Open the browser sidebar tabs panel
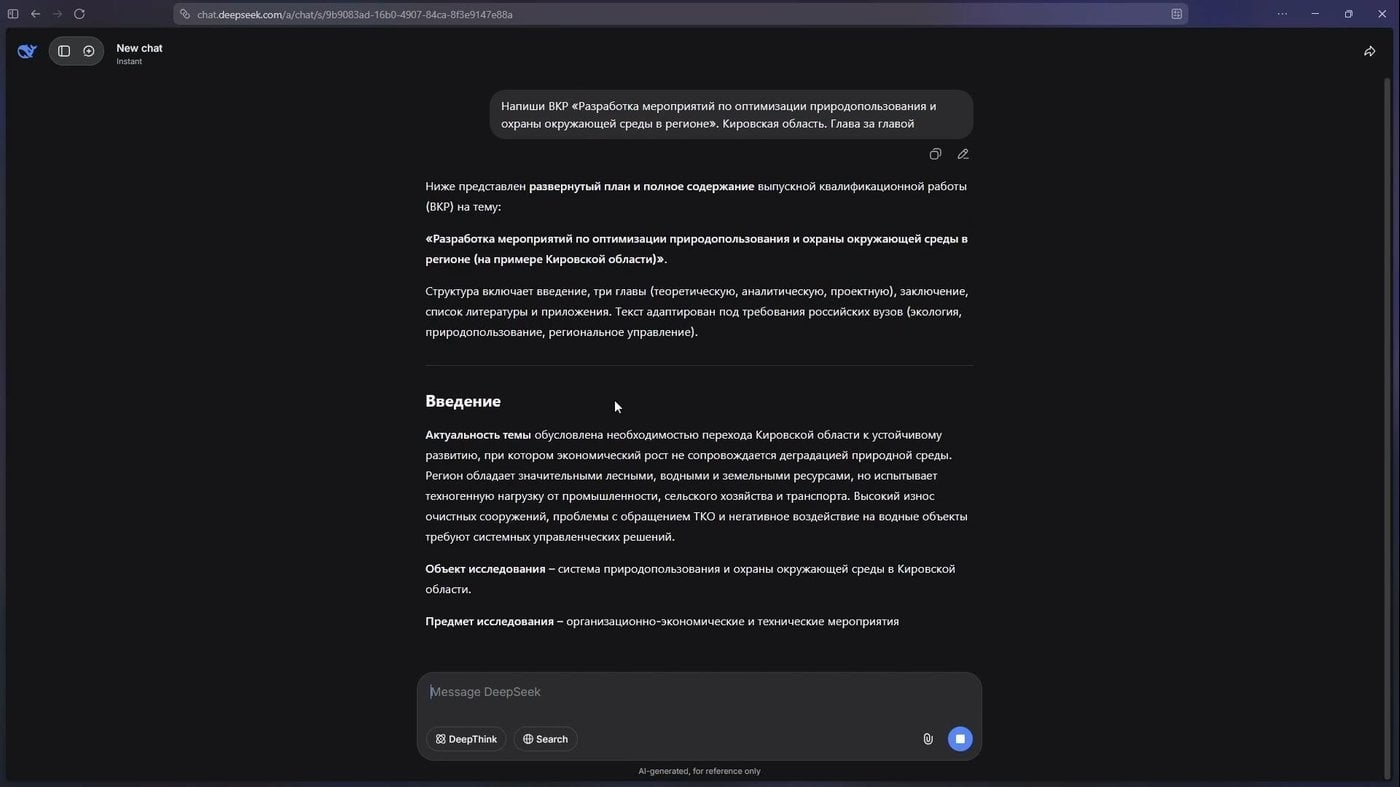 [13, 14]
